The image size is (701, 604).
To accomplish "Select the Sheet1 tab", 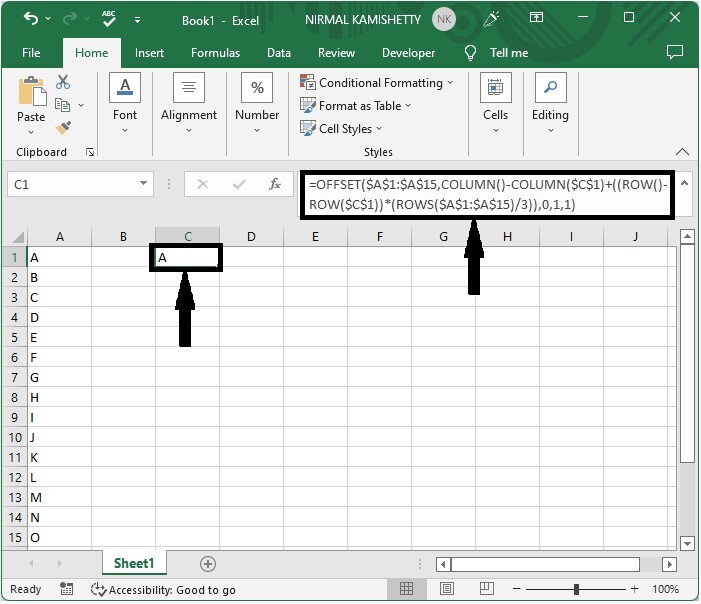I will coord(134,563).
